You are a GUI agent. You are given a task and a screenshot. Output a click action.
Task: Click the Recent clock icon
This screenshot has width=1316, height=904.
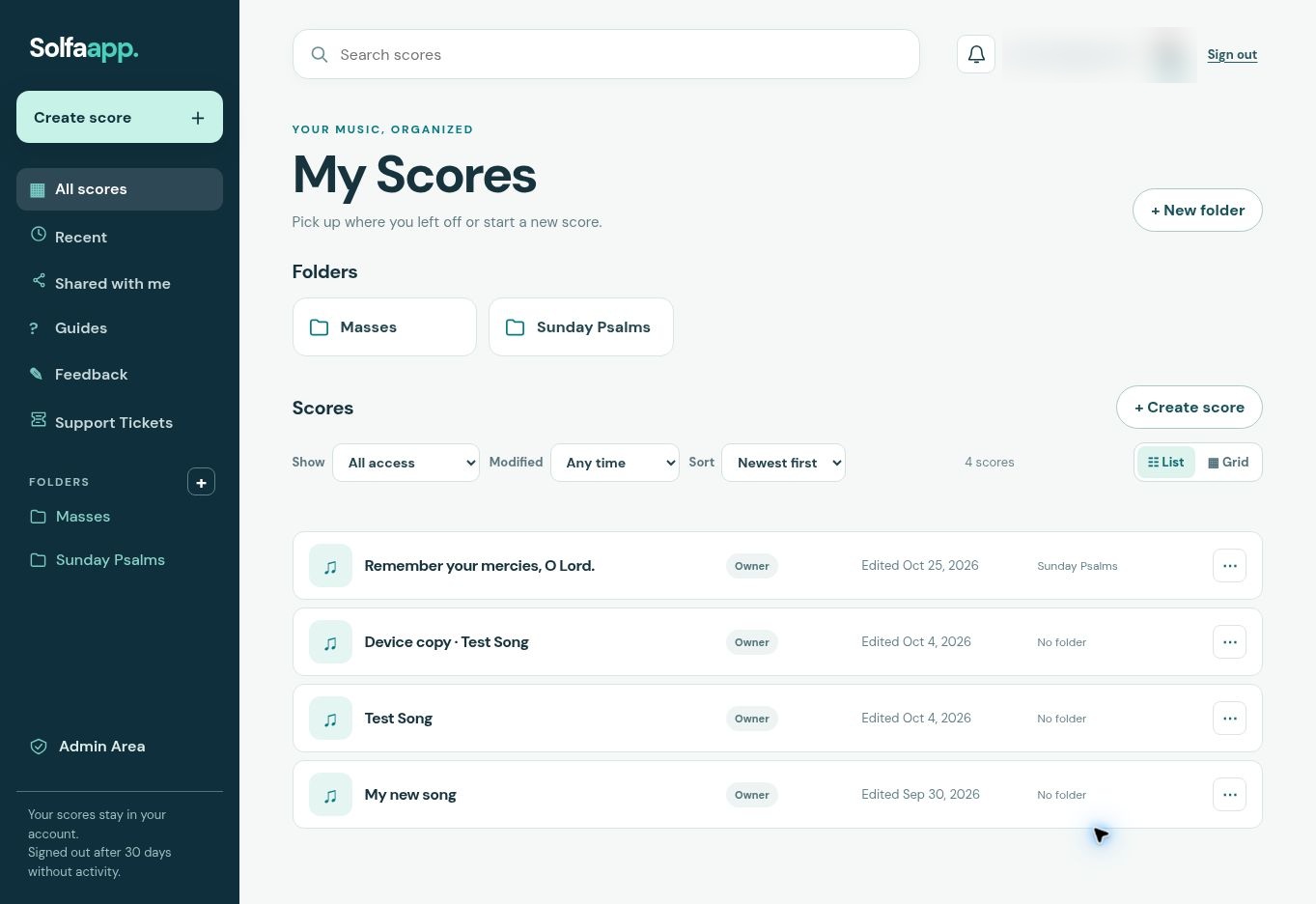(39, 234)
